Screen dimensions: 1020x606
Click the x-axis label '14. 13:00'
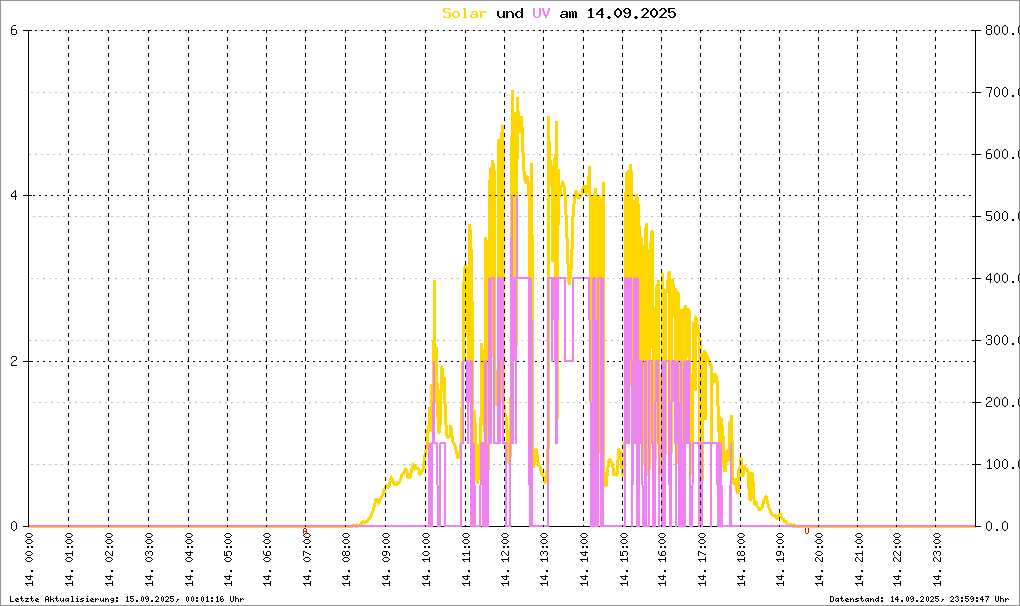tap(544, 560)
